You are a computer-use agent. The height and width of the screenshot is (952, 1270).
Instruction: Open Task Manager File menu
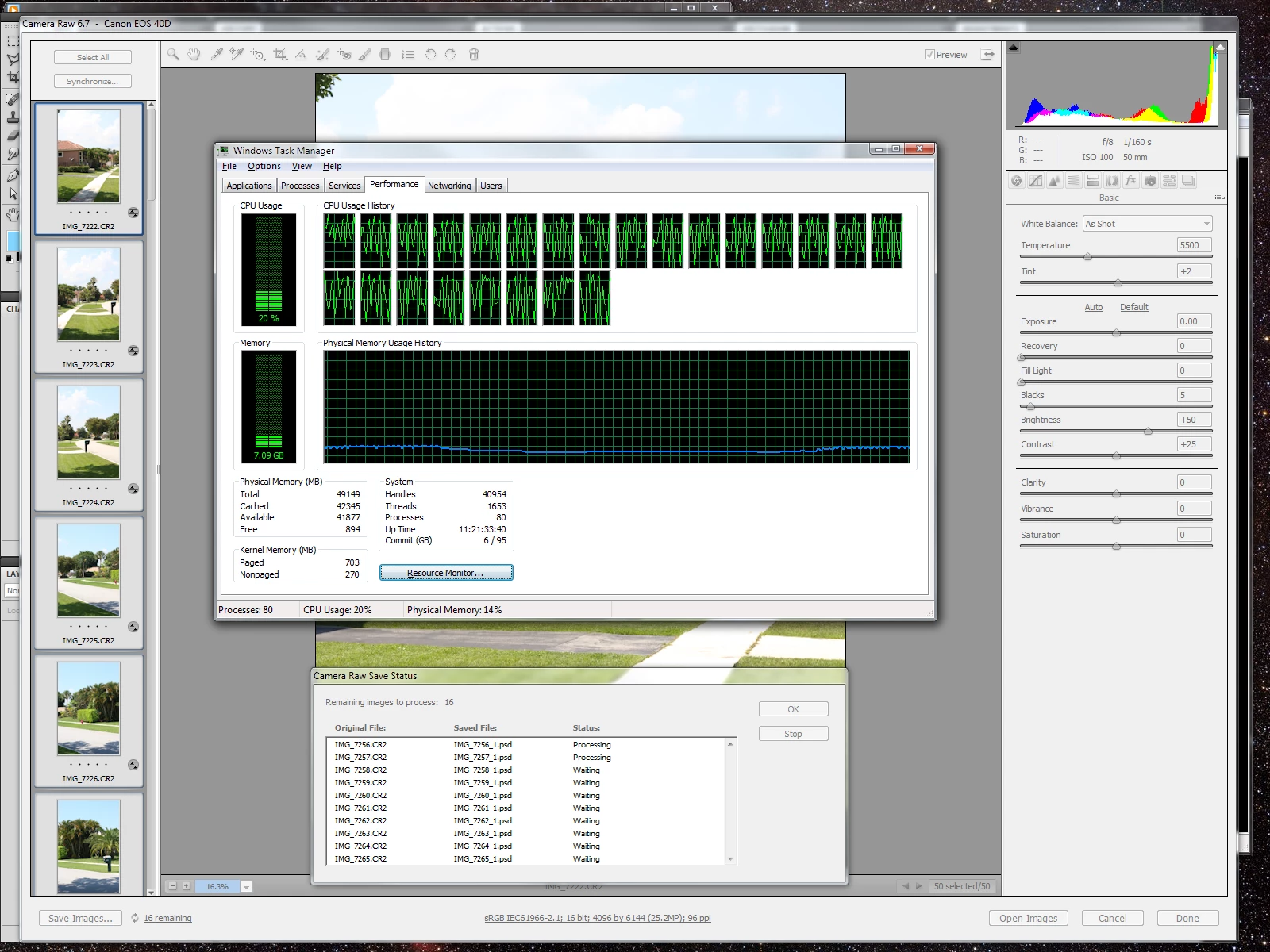tap(229, 167)
